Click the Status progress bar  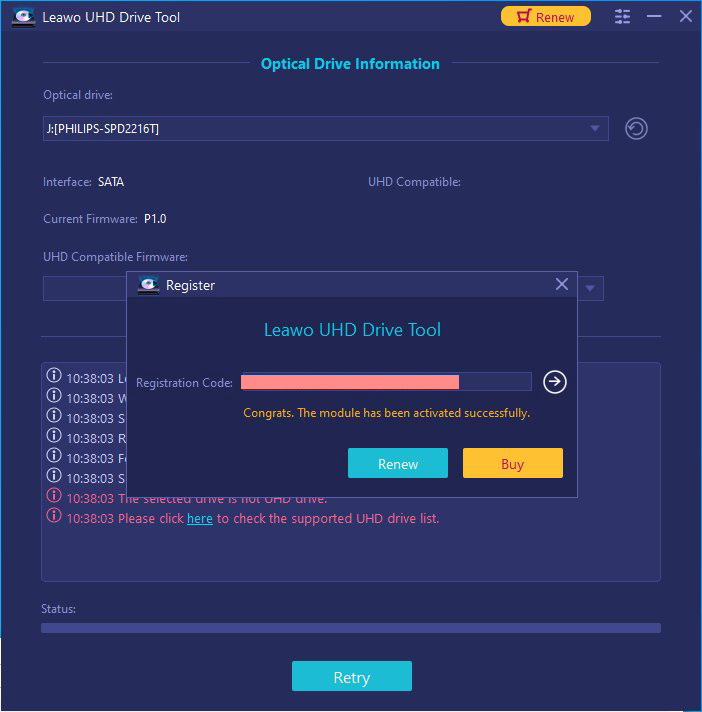[x=350, y=628]
